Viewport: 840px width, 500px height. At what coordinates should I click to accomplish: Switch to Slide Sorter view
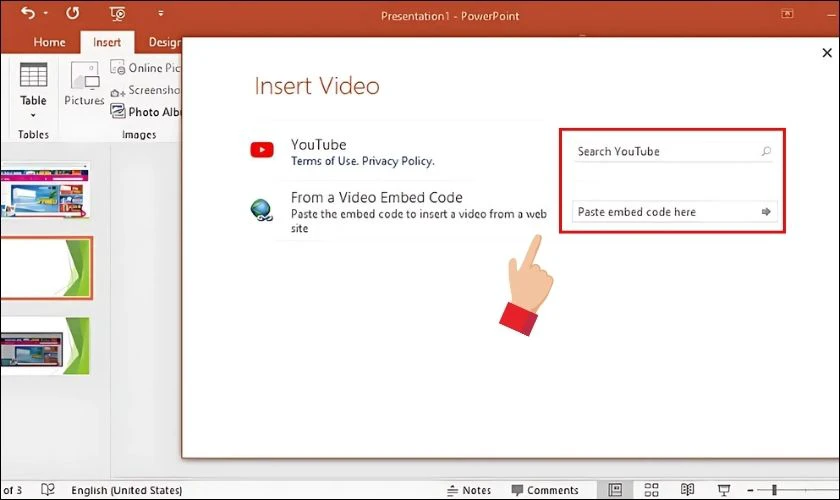pyautogui.click(x=651, y=489)
